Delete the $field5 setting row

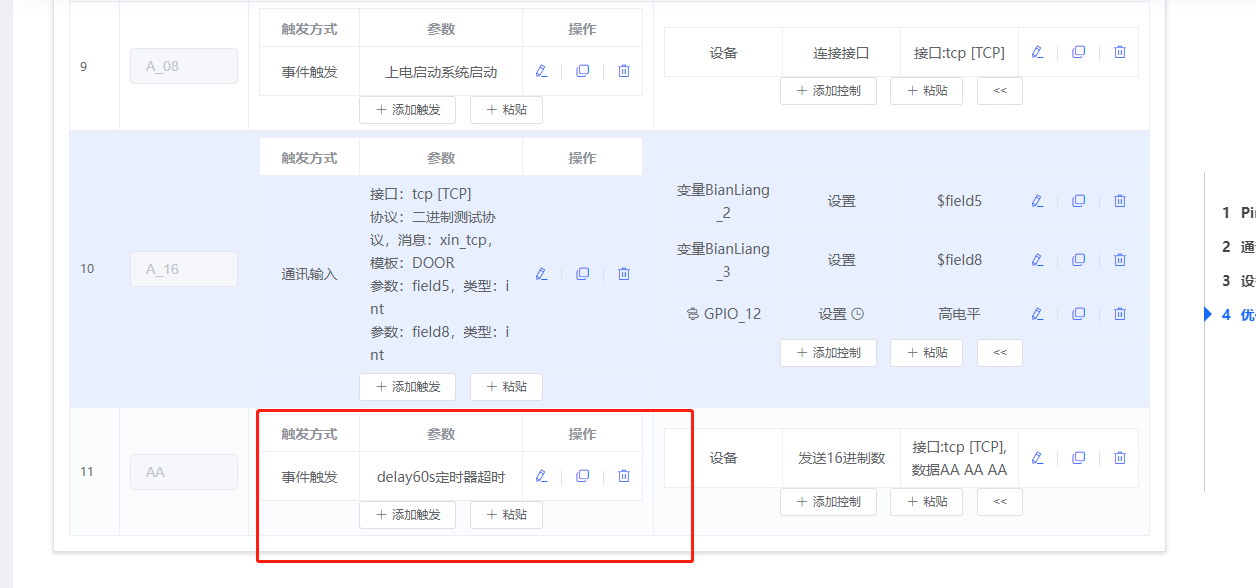click(x=1118, y=200)
